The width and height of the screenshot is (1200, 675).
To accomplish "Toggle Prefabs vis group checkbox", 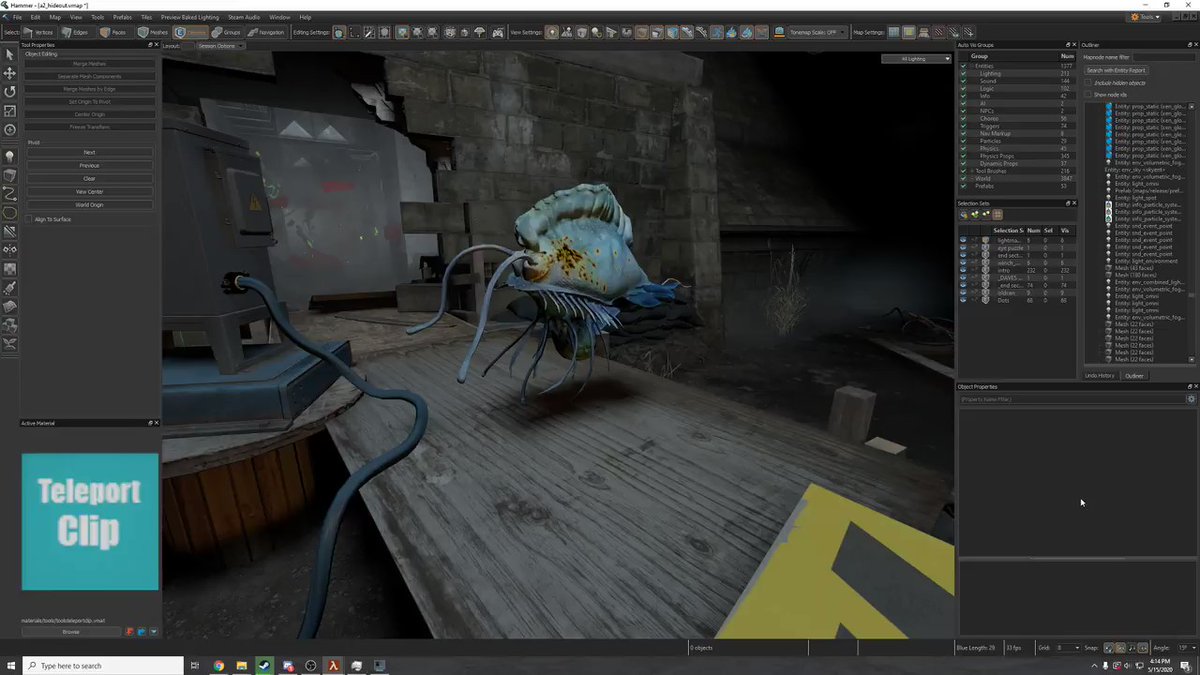I will click(x=964, y=186).
